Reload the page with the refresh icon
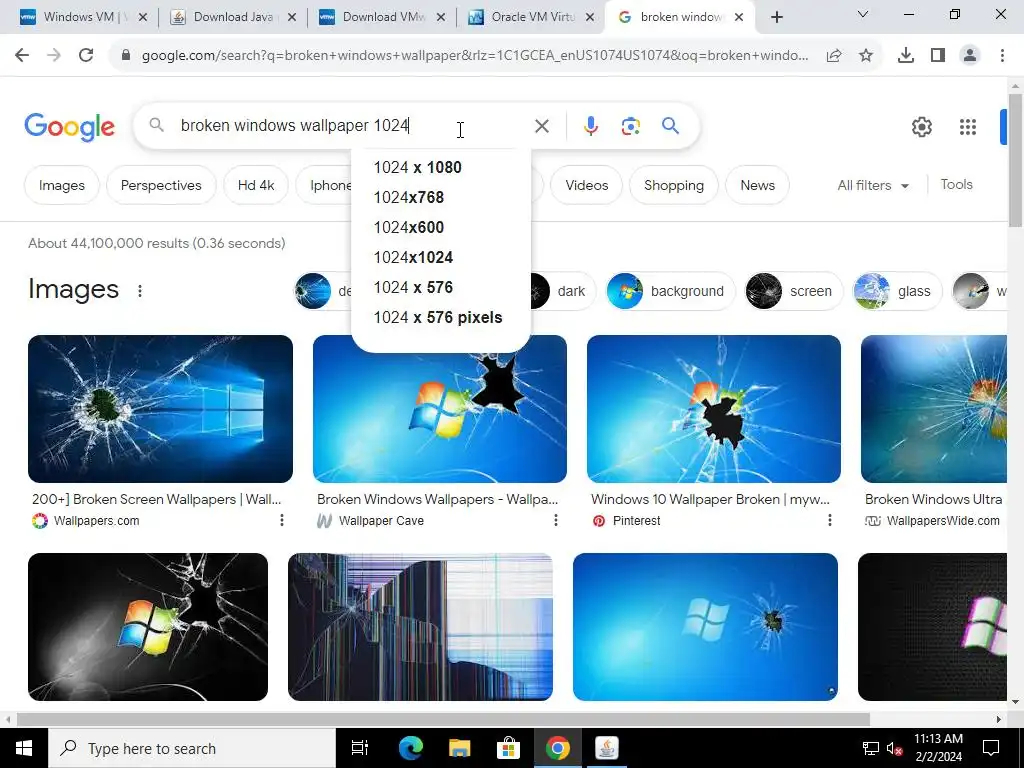The width and height of the screenshot is (1024, 768). 86,56
